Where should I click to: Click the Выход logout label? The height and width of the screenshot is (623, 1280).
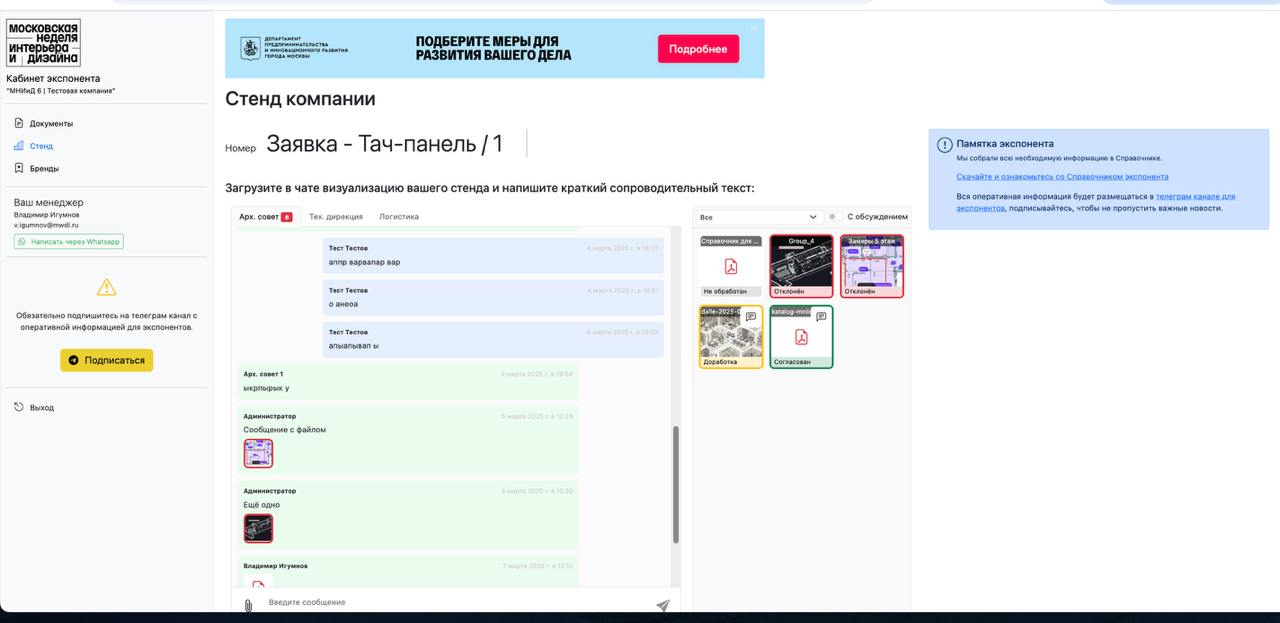pyautogui.click(x=42, y=408)
